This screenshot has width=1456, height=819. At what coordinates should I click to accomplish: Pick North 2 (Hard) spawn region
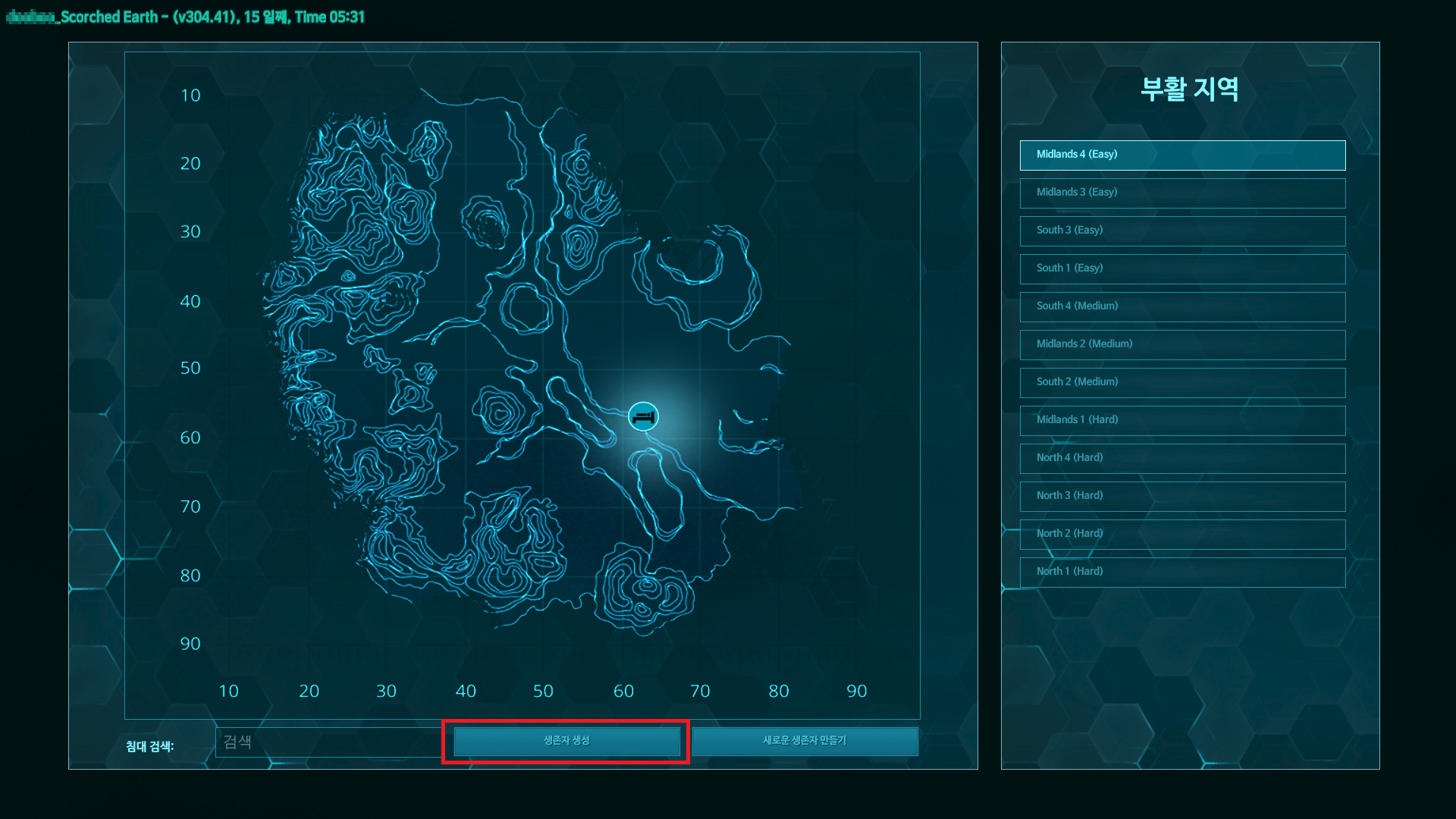(x=1182, y=534)
